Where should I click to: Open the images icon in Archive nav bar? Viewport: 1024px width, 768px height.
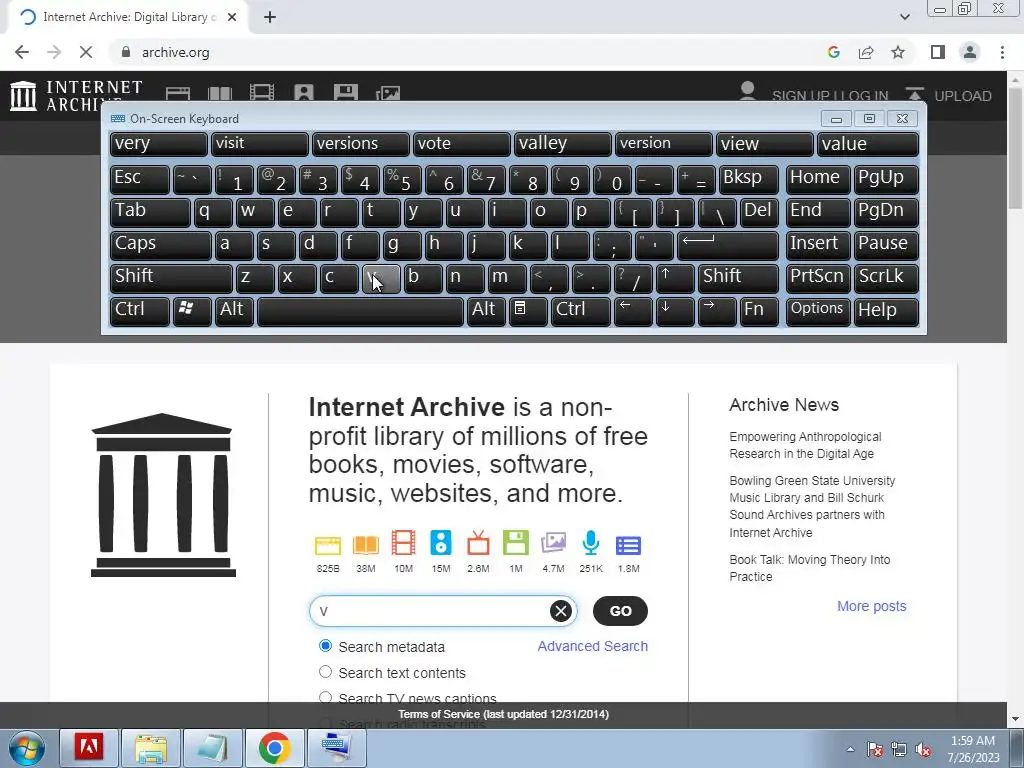388,93
